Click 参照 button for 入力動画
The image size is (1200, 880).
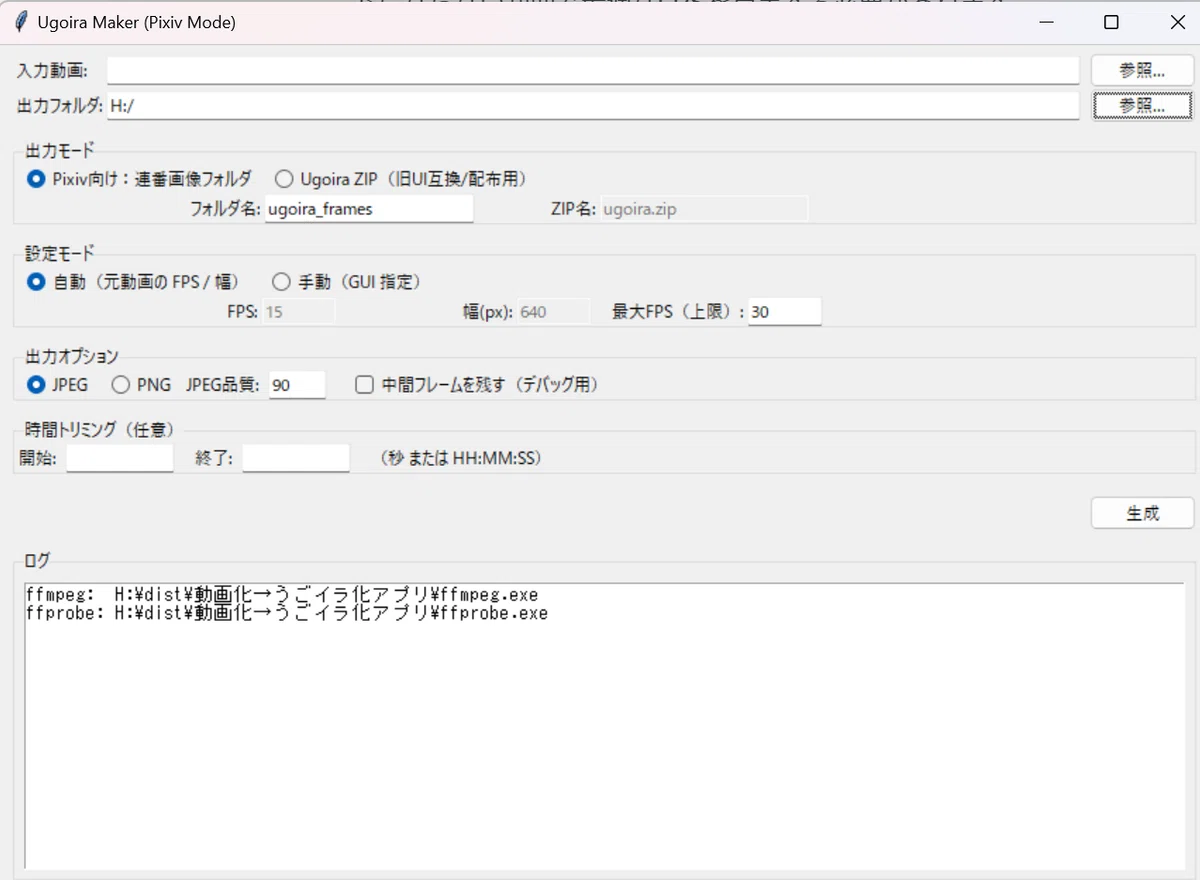(1142, 70)
